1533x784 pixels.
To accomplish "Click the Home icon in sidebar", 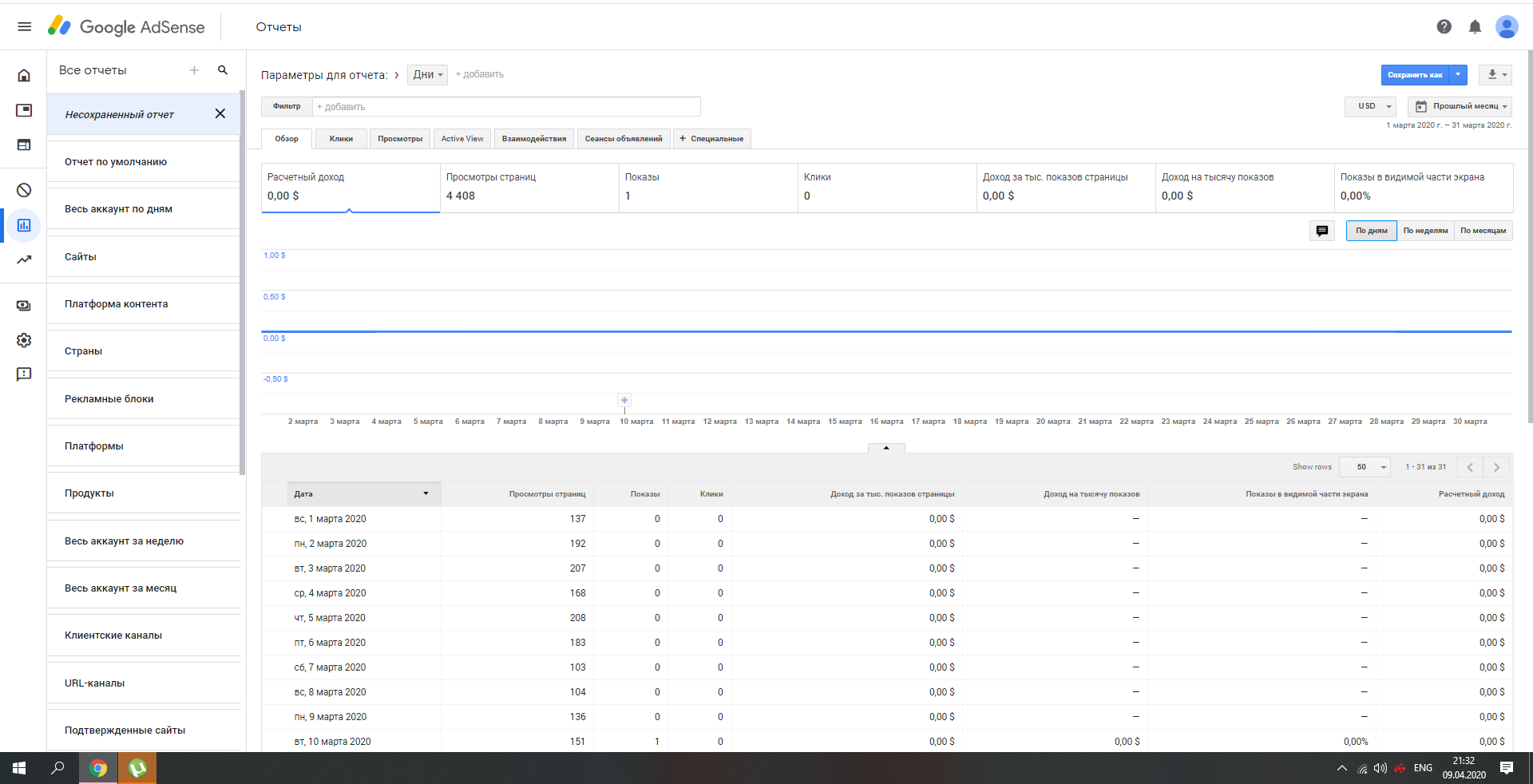I will (x=24, y=75).
